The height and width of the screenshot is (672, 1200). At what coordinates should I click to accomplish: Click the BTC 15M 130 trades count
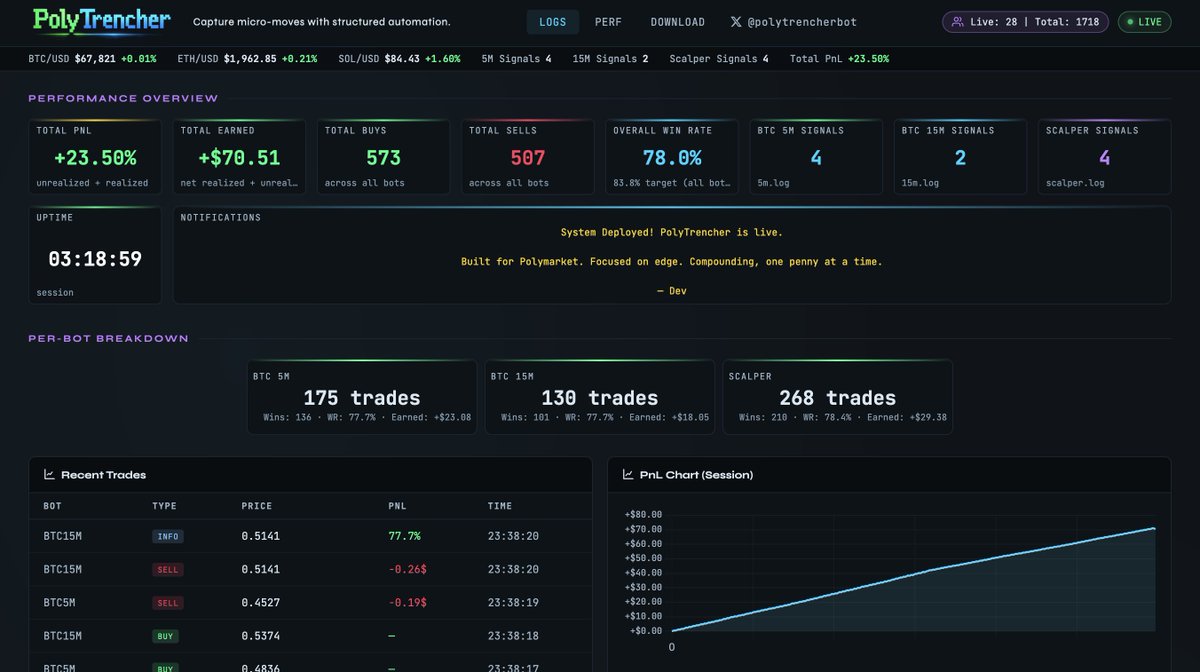600,398
